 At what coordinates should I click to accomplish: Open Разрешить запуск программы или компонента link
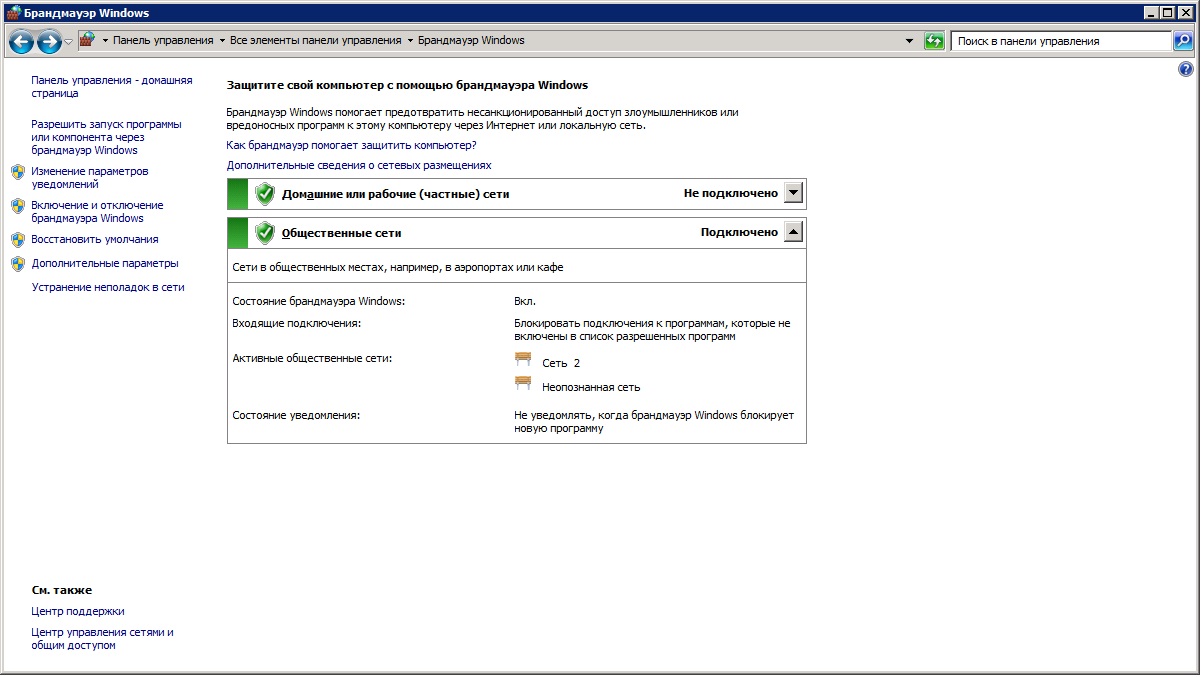(107, 137)
